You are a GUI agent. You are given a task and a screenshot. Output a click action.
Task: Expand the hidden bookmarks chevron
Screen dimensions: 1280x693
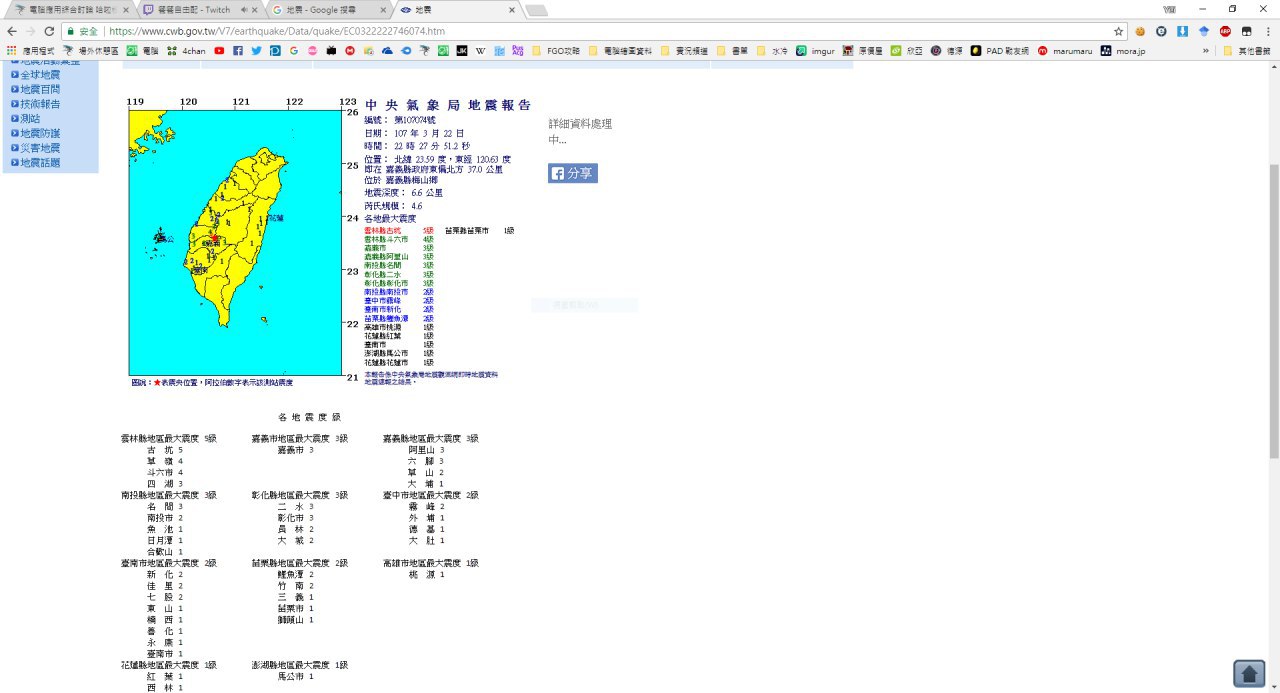1206,50
